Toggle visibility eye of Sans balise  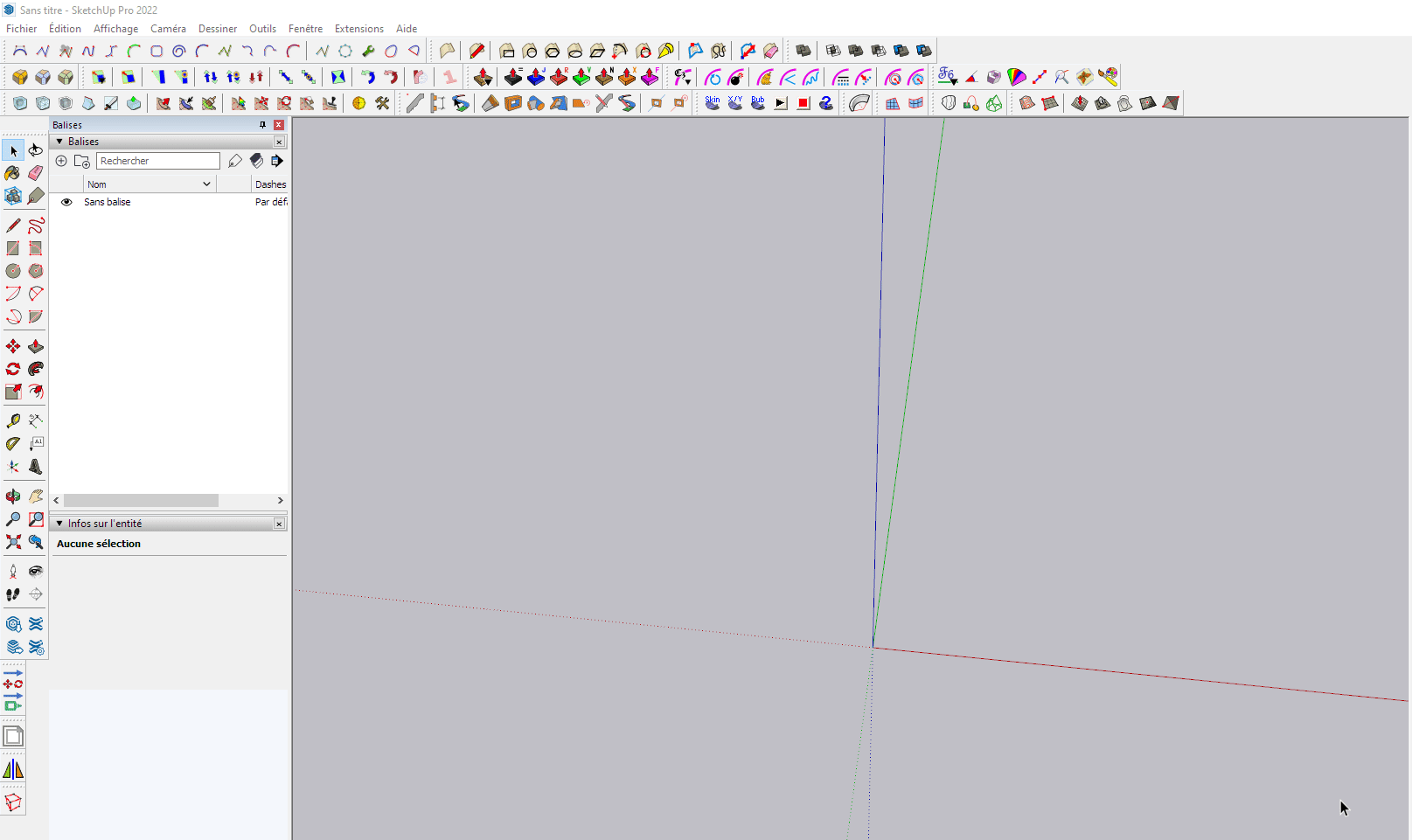66,202
